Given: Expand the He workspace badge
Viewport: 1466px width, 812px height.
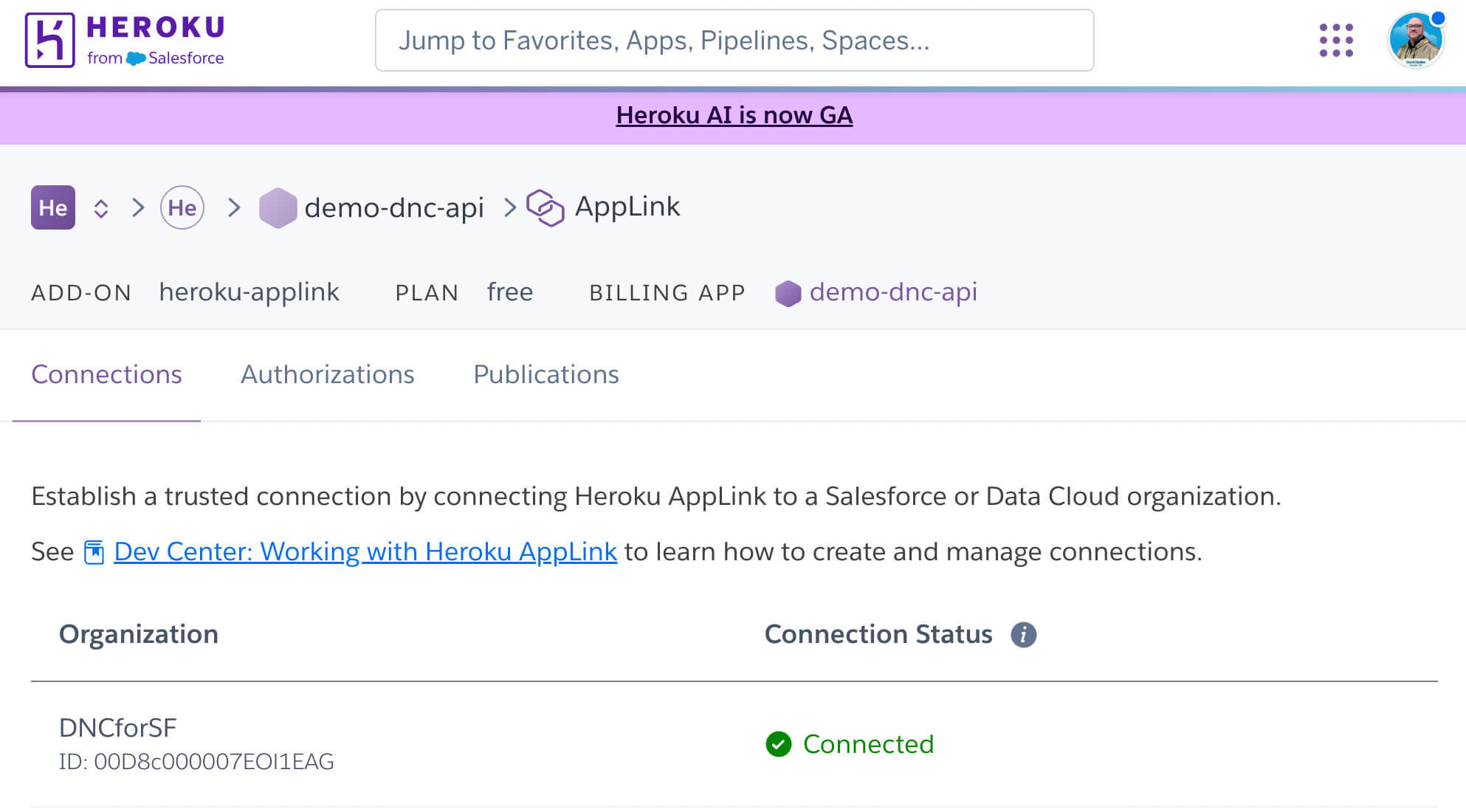Looking at the screenshot, I should click(x=52, y=207).
